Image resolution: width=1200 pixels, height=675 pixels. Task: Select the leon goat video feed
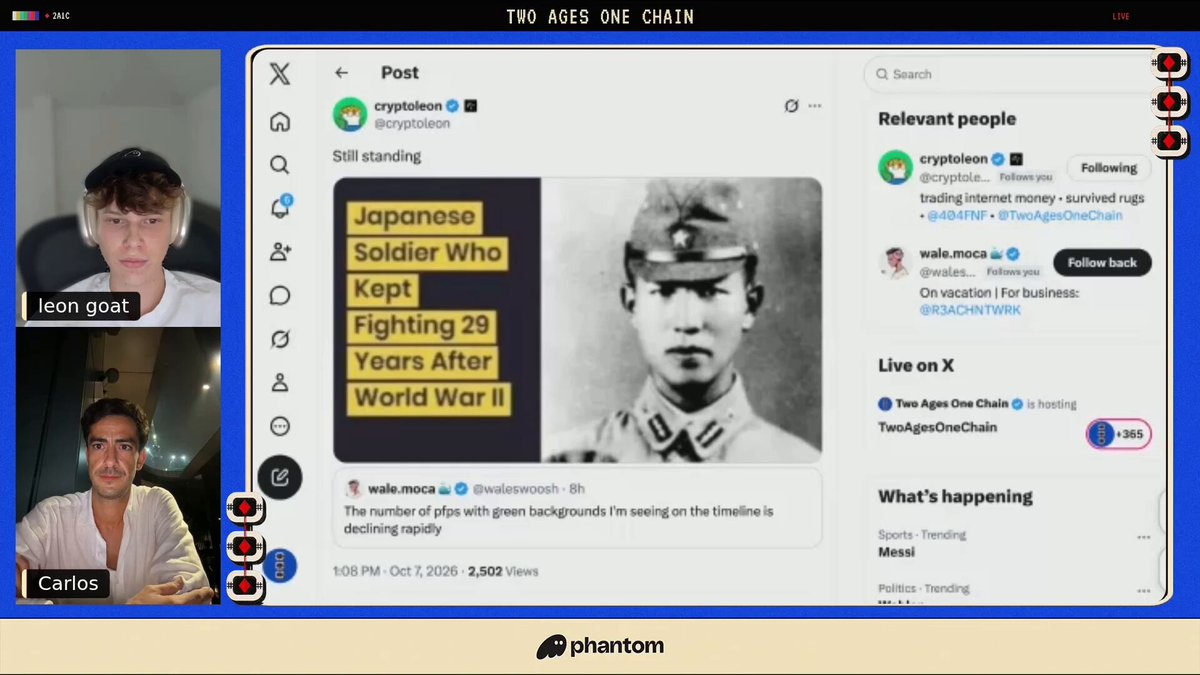pos(118,188)
